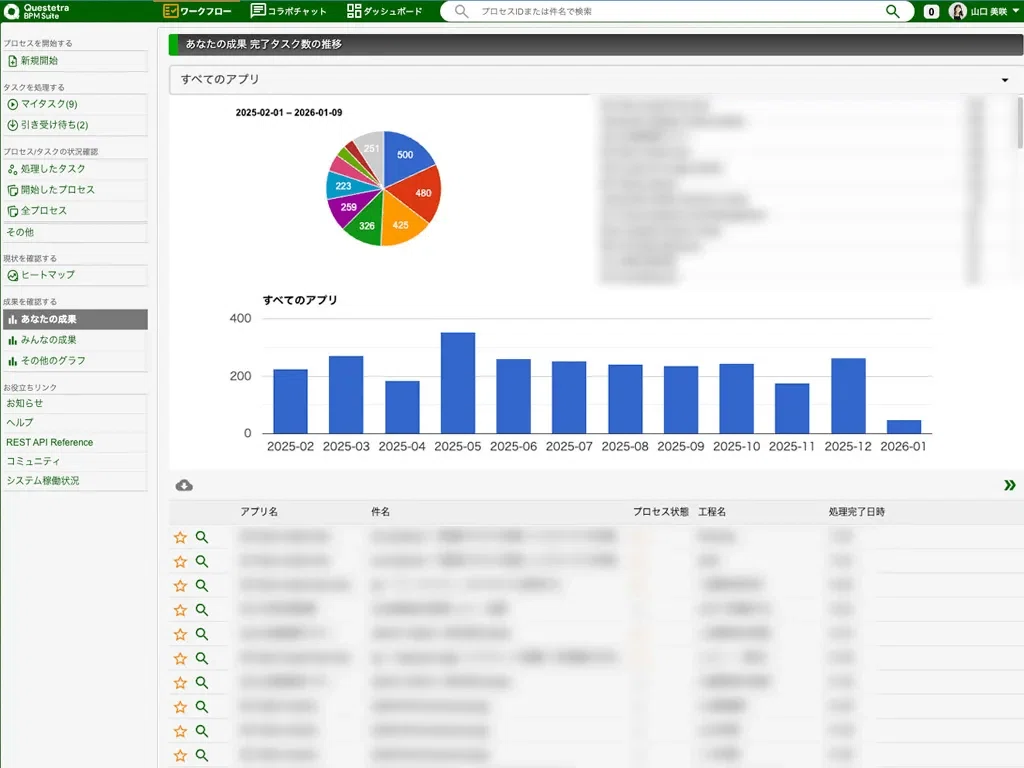Screen dimensions: 1024x768
Task: Click the blue pie slice labeled 500
Action: [x=405, y=155]
